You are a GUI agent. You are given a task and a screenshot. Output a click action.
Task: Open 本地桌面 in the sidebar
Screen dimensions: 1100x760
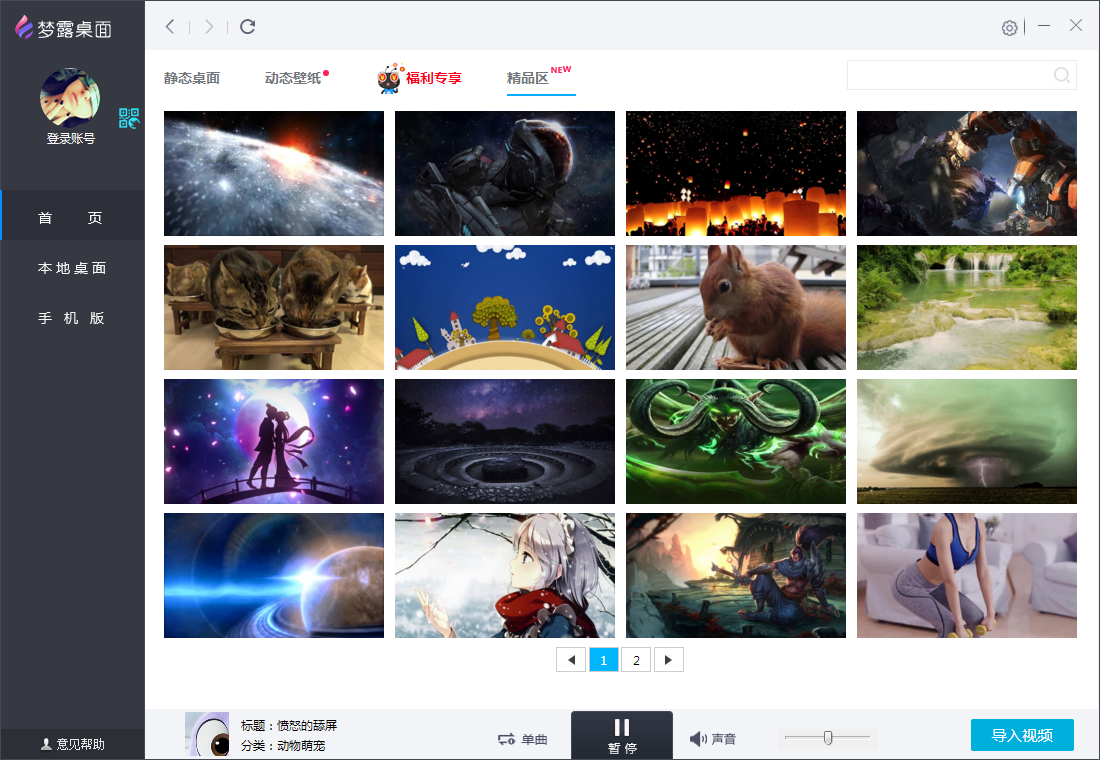(72, 268)
